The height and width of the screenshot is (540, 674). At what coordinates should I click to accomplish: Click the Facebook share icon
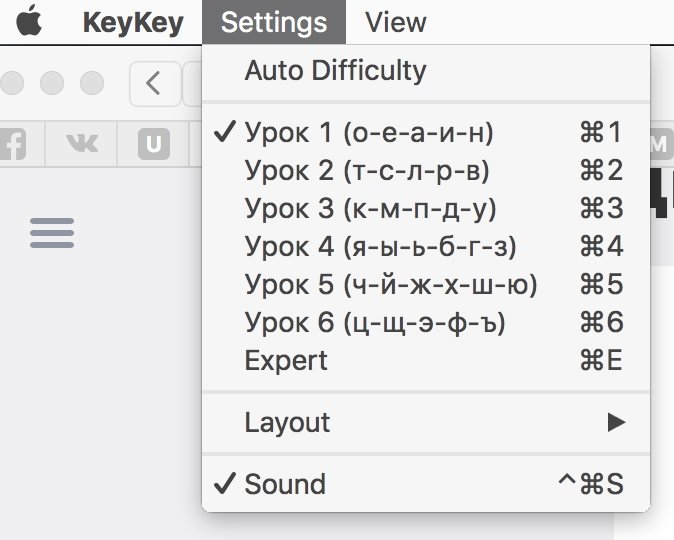click(14, 145)
